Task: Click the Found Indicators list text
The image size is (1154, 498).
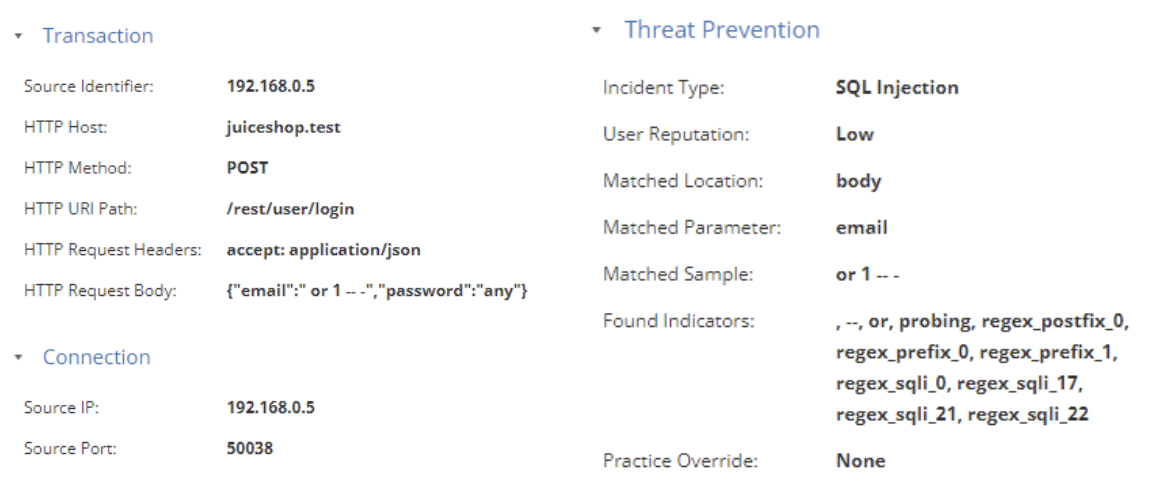Action: [983, 368]
